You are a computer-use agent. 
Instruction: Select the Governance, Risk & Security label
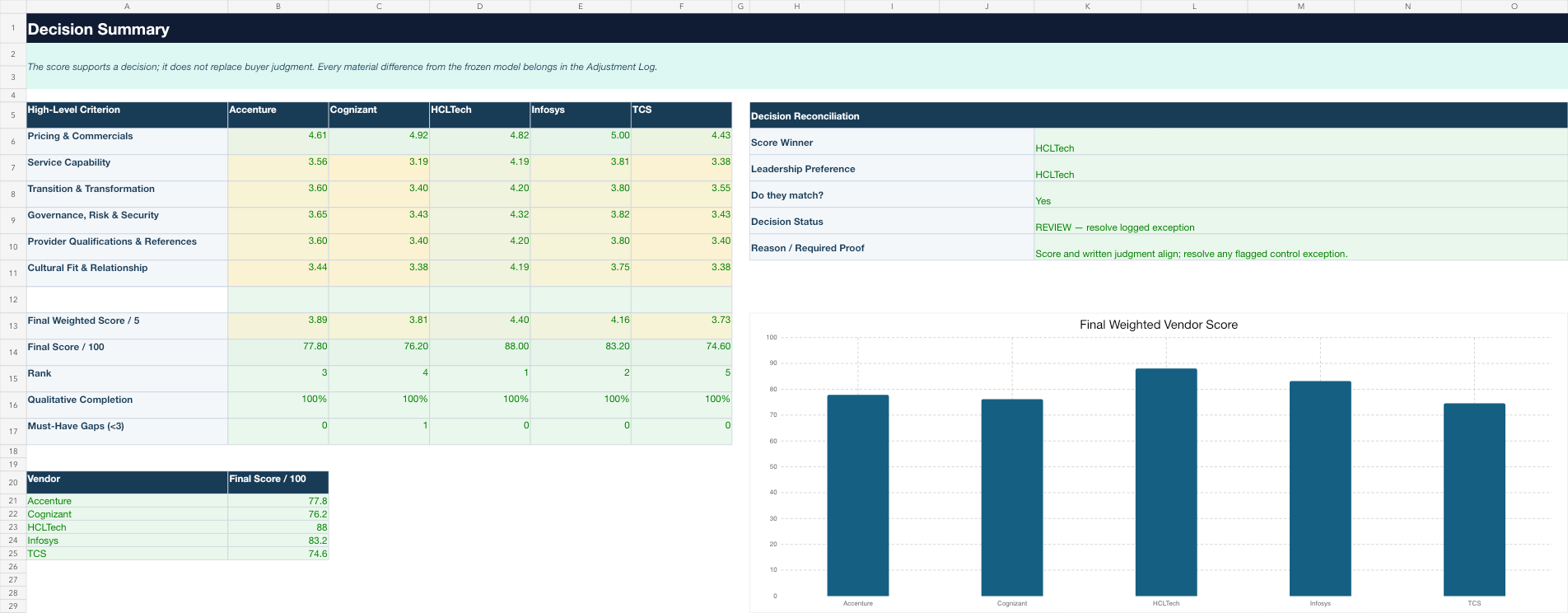click(x=127, y=221)
